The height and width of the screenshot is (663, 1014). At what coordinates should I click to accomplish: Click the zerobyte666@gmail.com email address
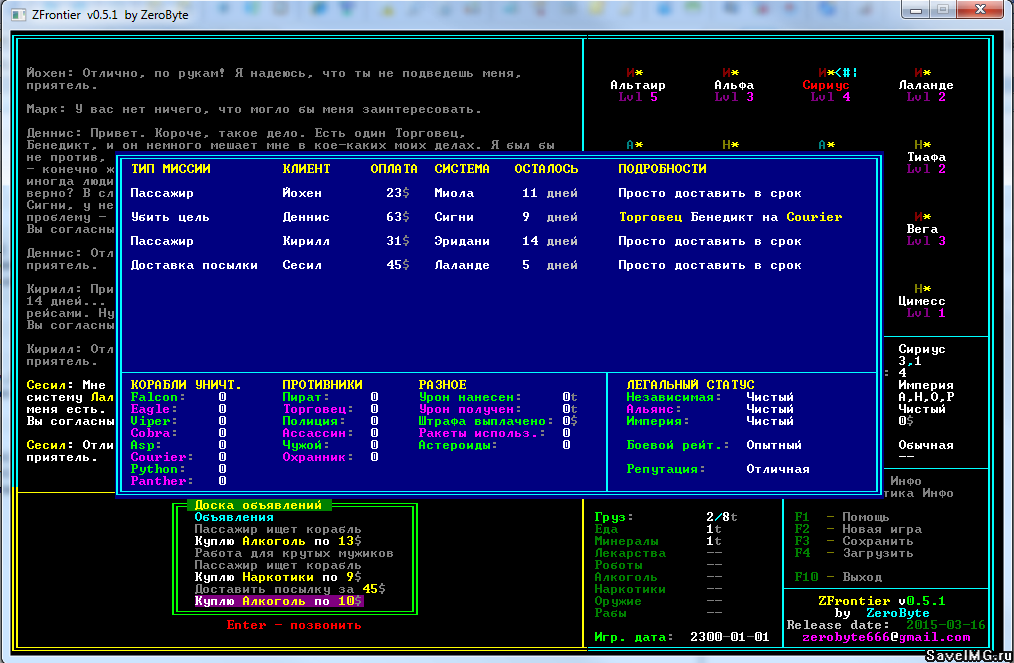(x=885, y=637)
